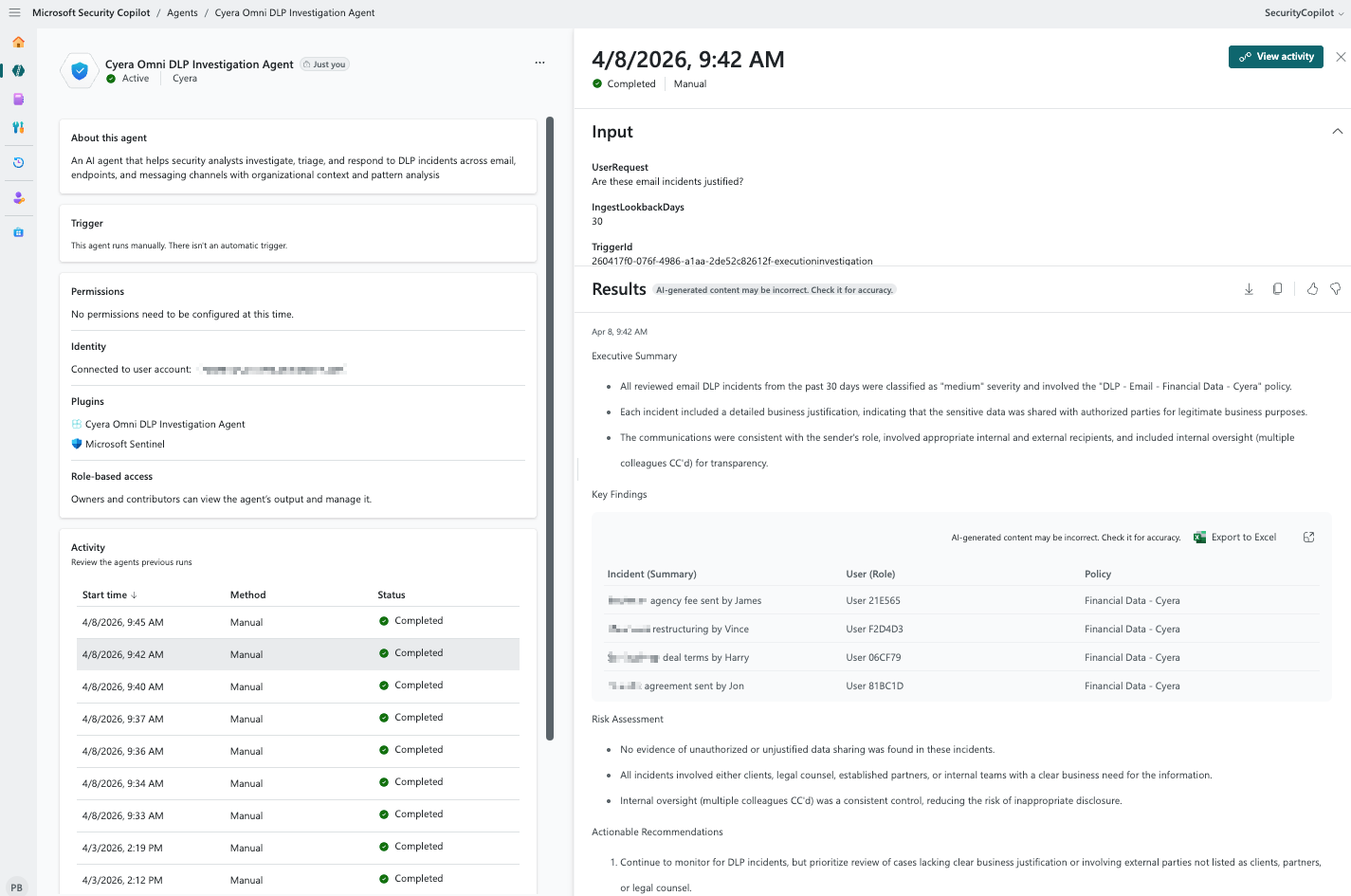Open the agent more options ellipsis
The height and width of the screenshot is (896, 1351).
click(539, 63)
